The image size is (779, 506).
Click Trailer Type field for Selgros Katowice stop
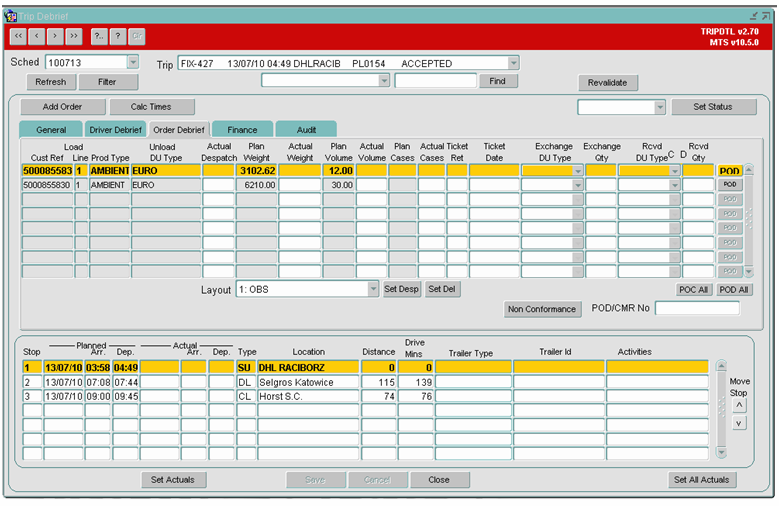click(x=473, y=382)
